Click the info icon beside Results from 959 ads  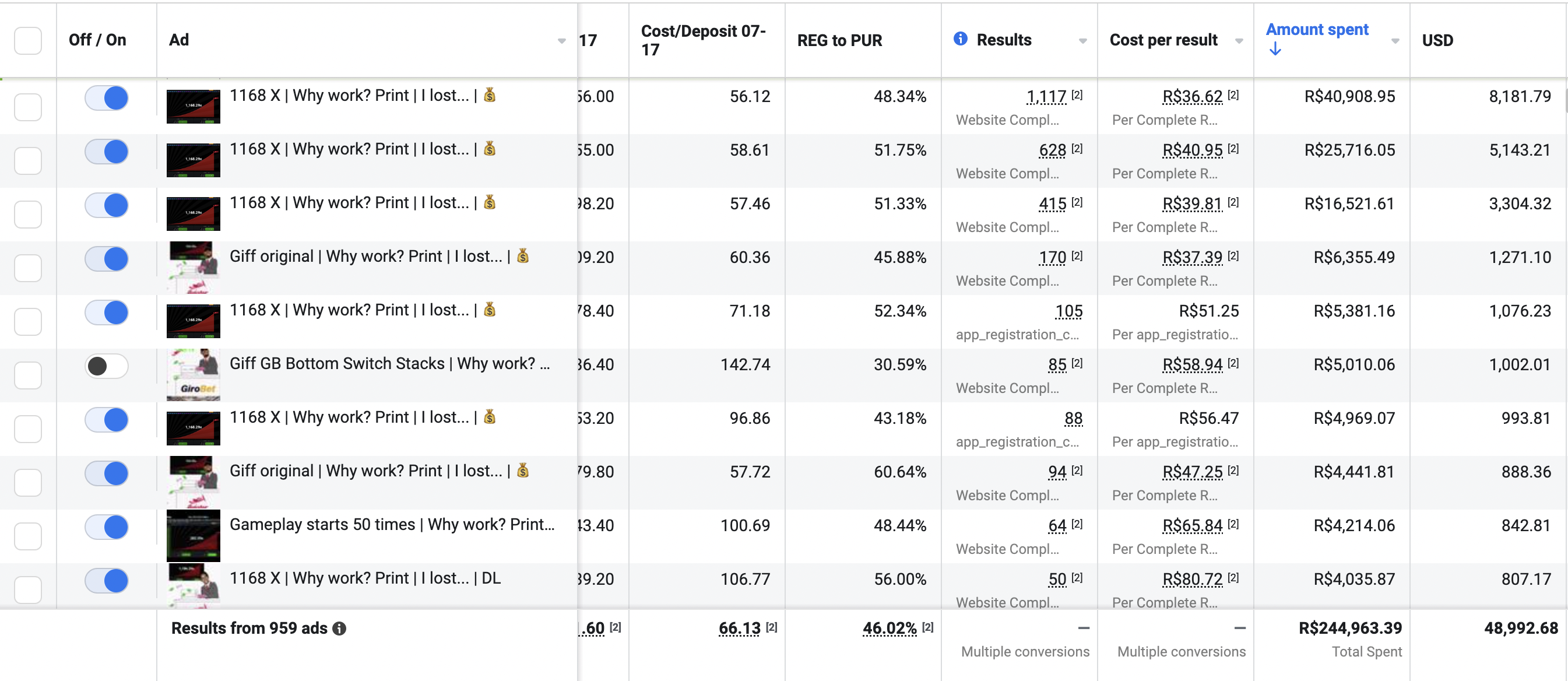pos(340,629)
